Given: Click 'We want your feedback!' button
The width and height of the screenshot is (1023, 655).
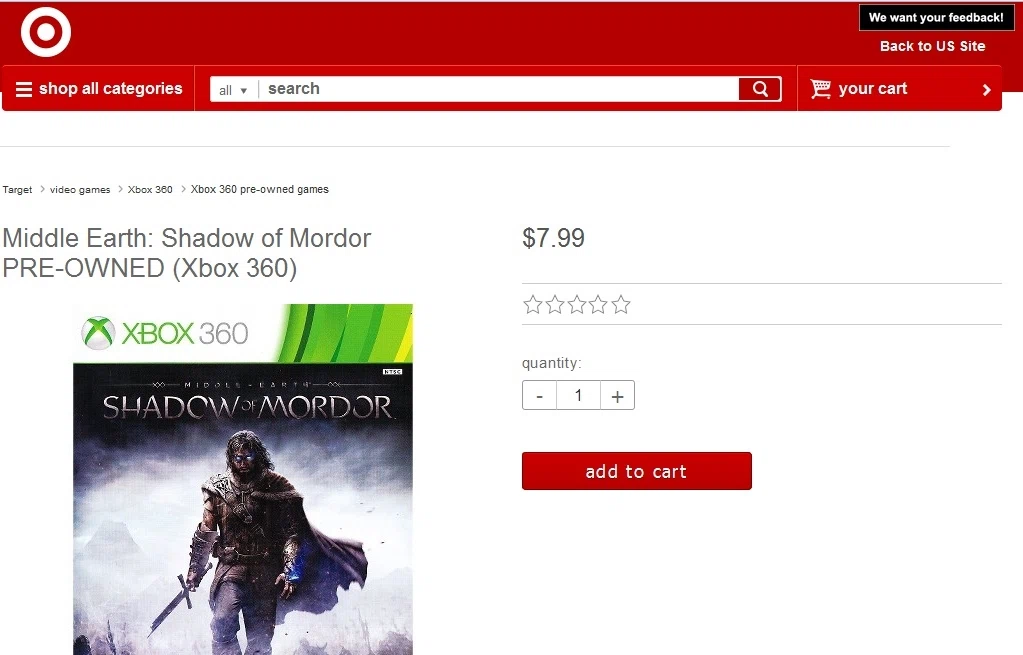Looking at the screenshot, I should [936, 18].
